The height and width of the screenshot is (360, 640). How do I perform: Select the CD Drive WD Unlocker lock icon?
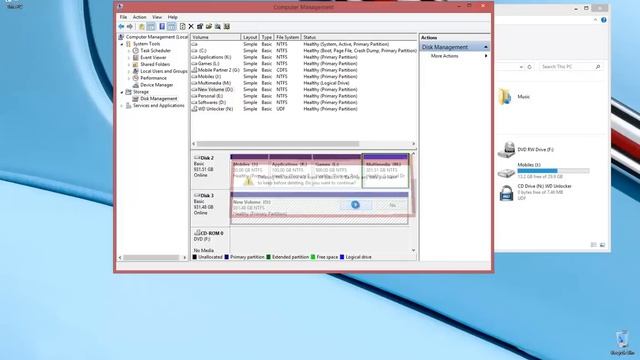pyautogui.click(x=506, y=192)
